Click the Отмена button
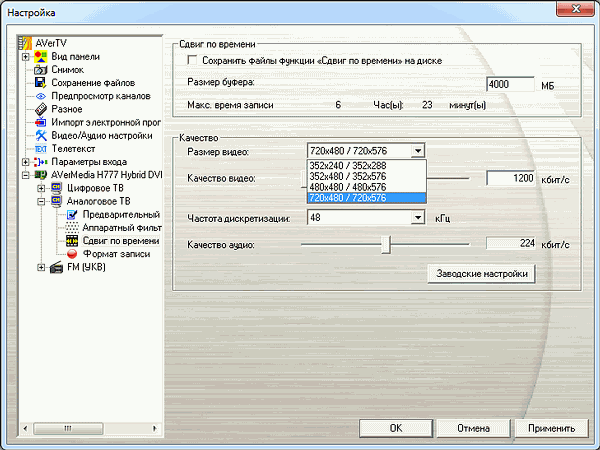 (473, 428)
